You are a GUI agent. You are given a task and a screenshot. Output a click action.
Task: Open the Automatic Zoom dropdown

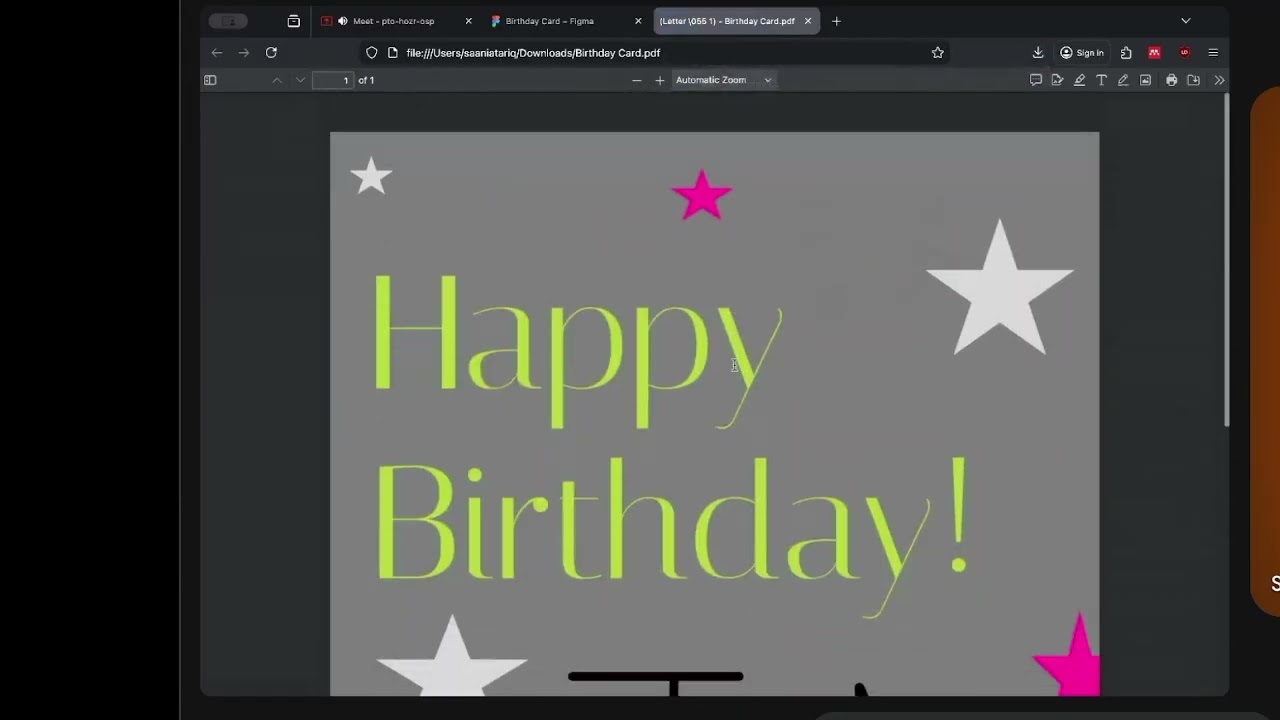coord(724,80)
